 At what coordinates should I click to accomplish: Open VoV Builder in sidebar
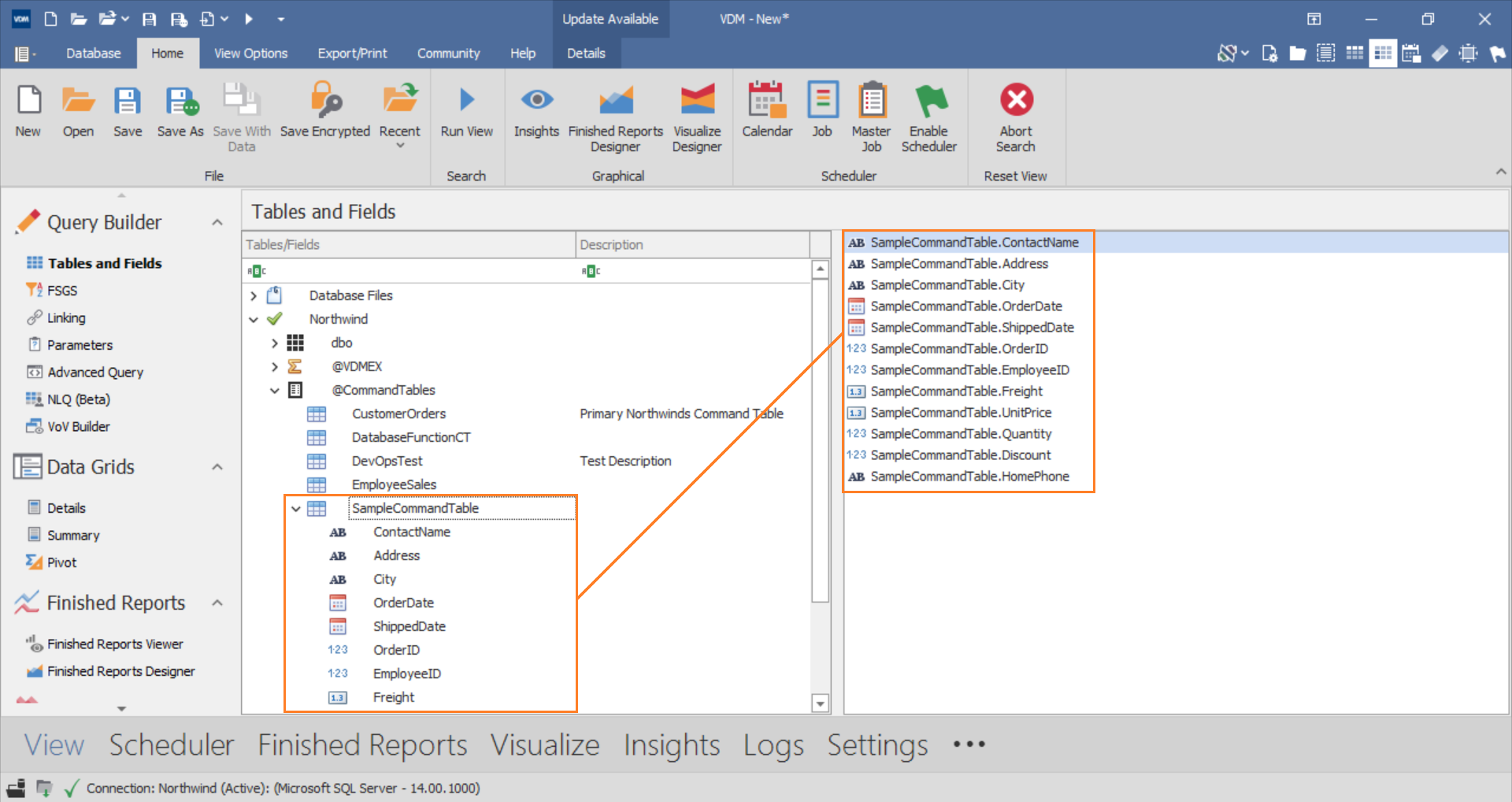[x=78, y=427]
